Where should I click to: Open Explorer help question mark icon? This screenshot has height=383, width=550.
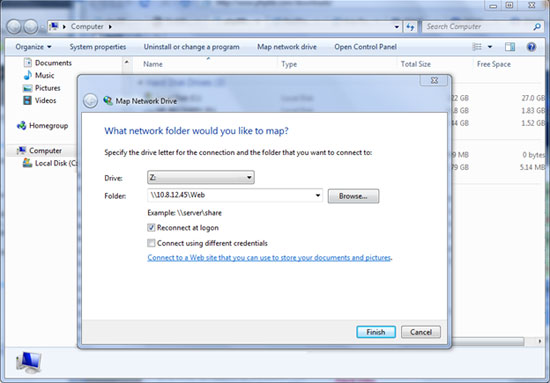[531, 47]
